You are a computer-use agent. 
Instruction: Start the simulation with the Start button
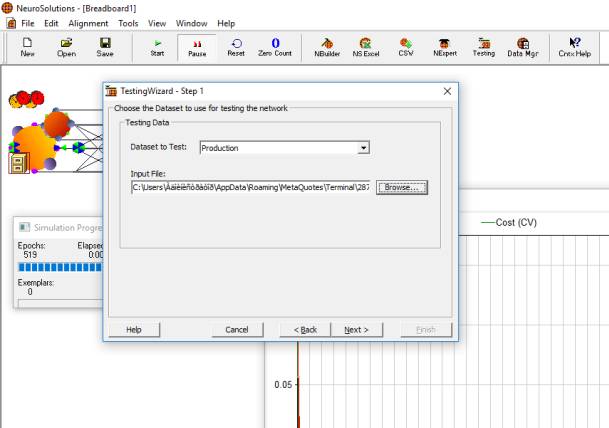point(157,47)
